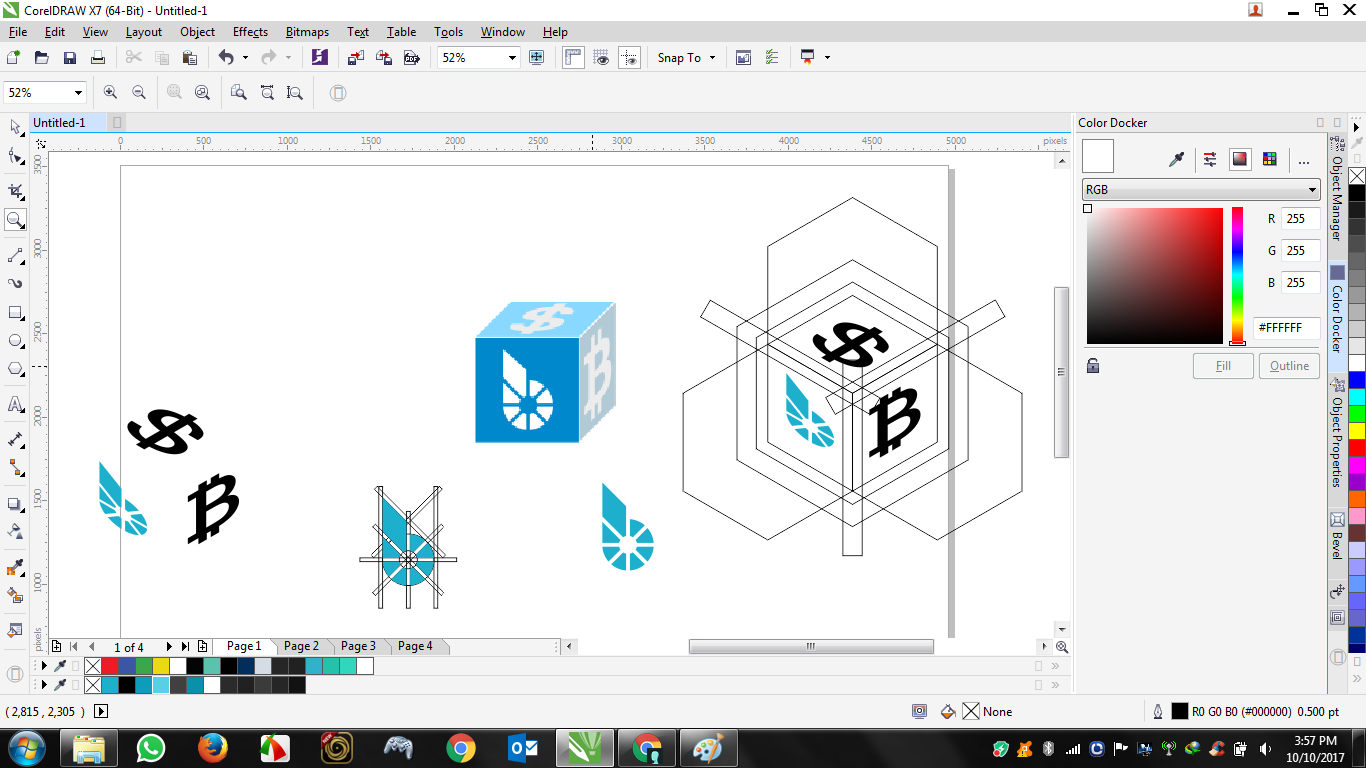
Task: Select the Polygon tool
Action: tap(15, 369)
